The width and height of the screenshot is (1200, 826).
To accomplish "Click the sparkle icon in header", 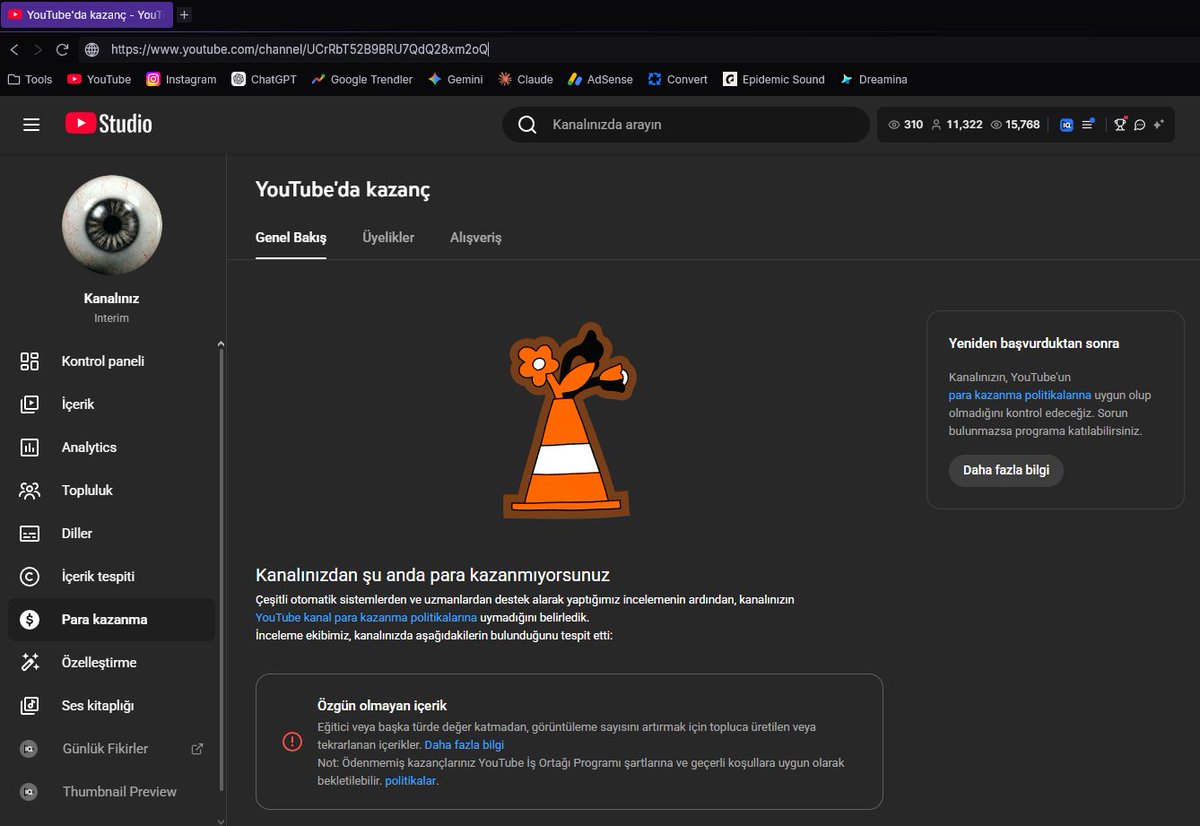I will tap(1158, 125).
